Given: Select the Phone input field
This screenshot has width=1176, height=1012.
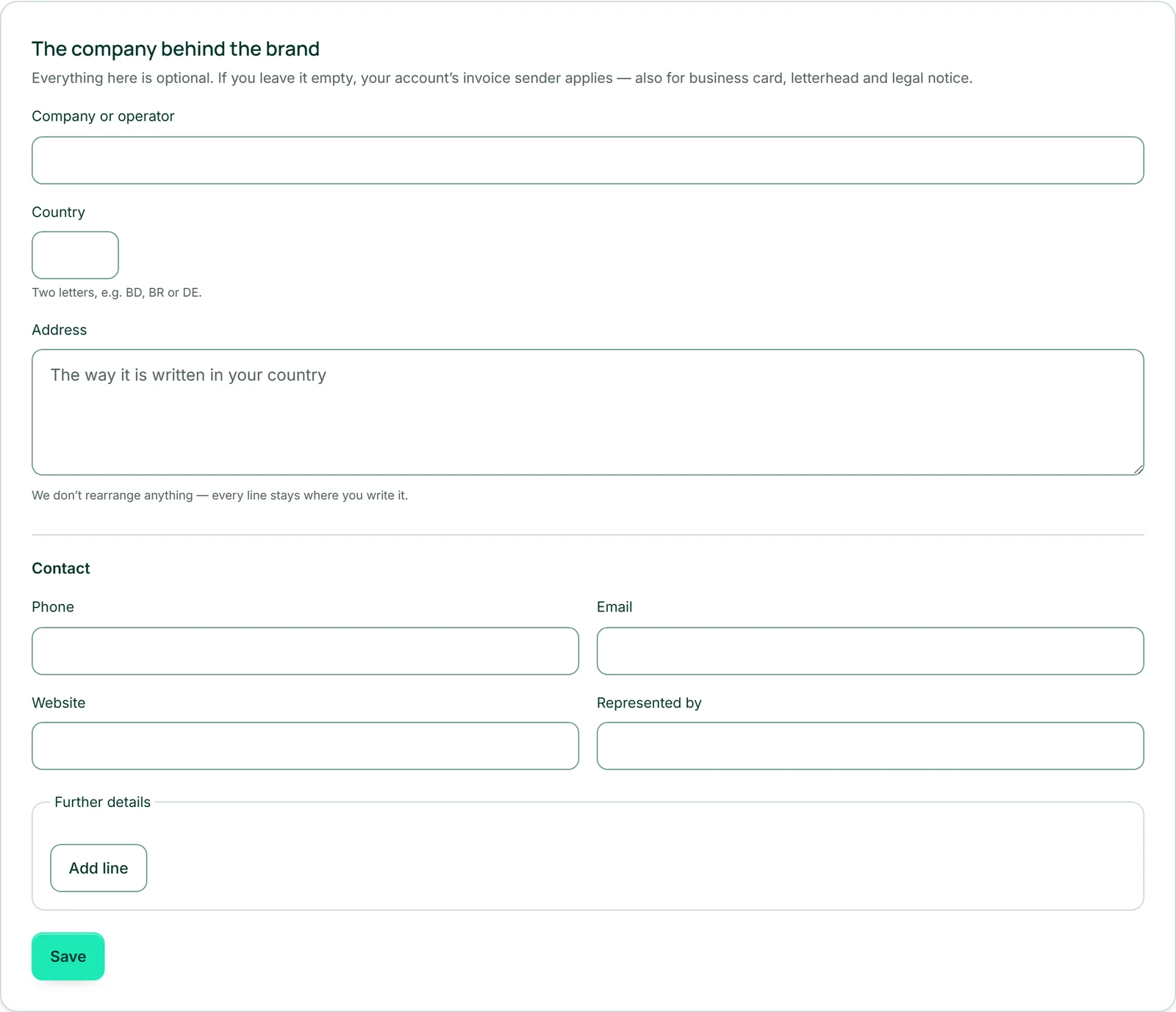Looking at the screenshot, I should pos(305,651).
